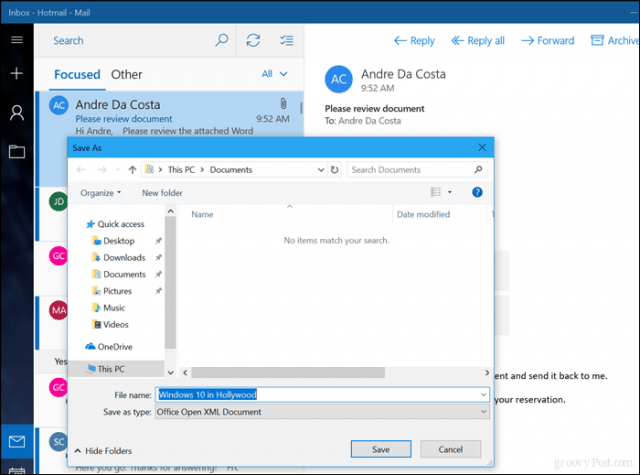
Task: Select Documents in navigation pane
Action: coord(119,274)
